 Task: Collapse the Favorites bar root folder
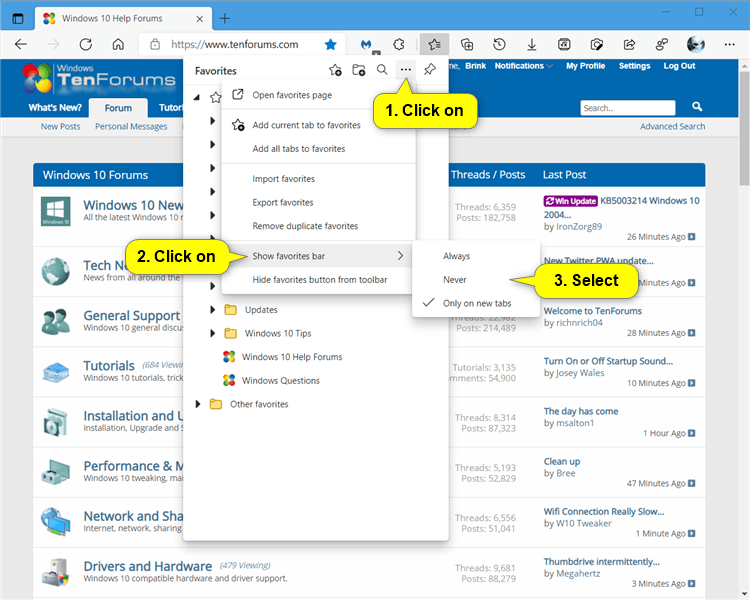(x=197, y=98)
